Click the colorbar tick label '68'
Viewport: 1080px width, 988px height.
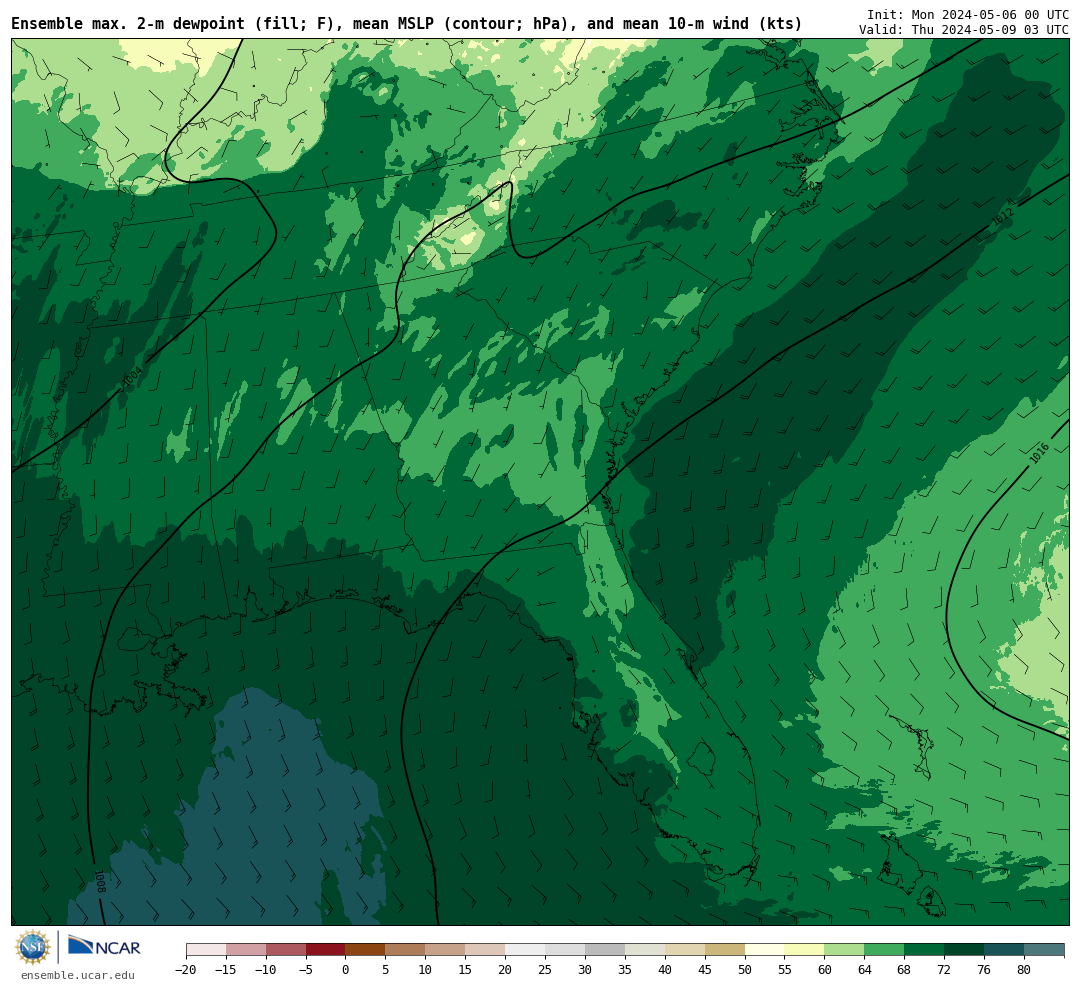[905, 969]
